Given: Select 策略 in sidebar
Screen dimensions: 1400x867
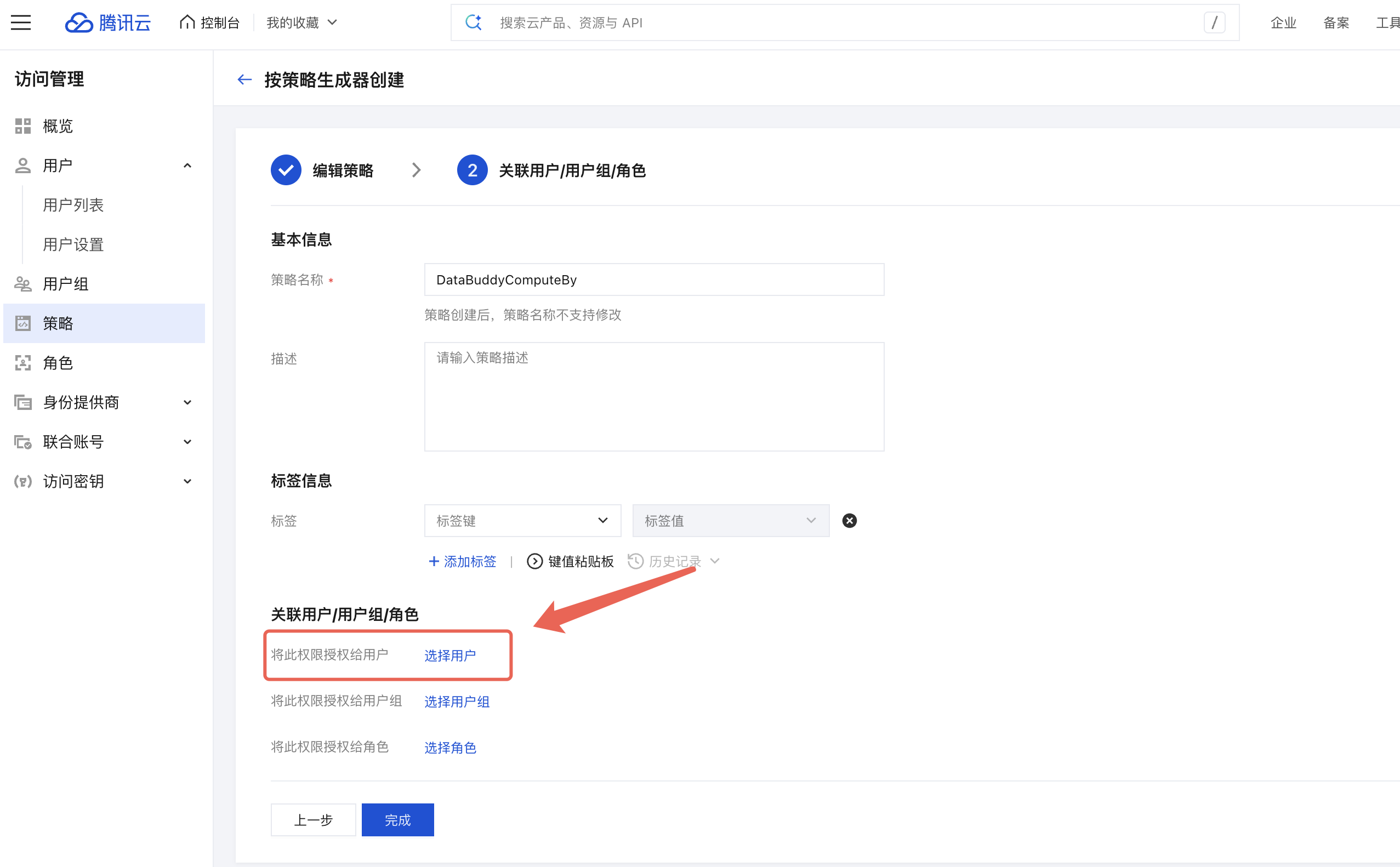Looking at the screenshot, I should click(104, 323).
